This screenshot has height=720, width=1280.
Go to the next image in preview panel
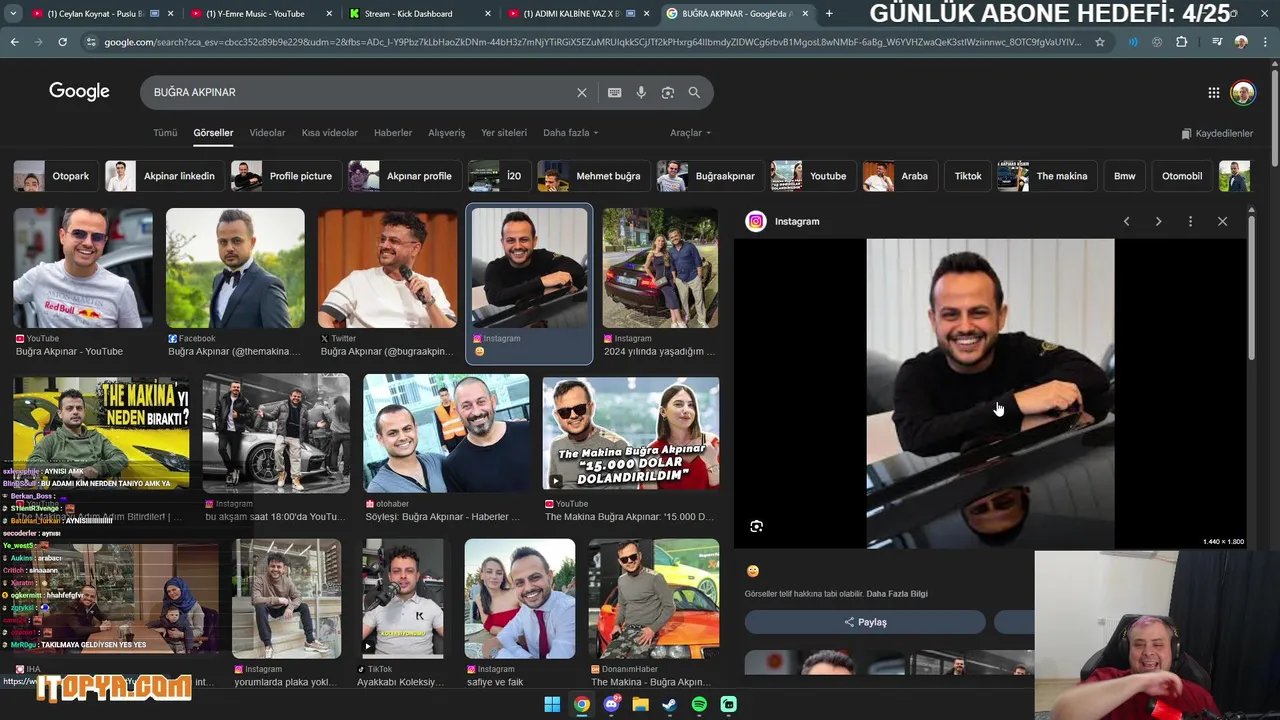coord(1158,221)
